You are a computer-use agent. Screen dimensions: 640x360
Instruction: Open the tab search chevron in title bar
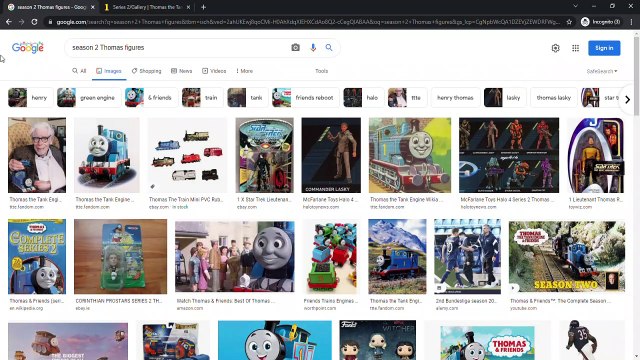576,6
